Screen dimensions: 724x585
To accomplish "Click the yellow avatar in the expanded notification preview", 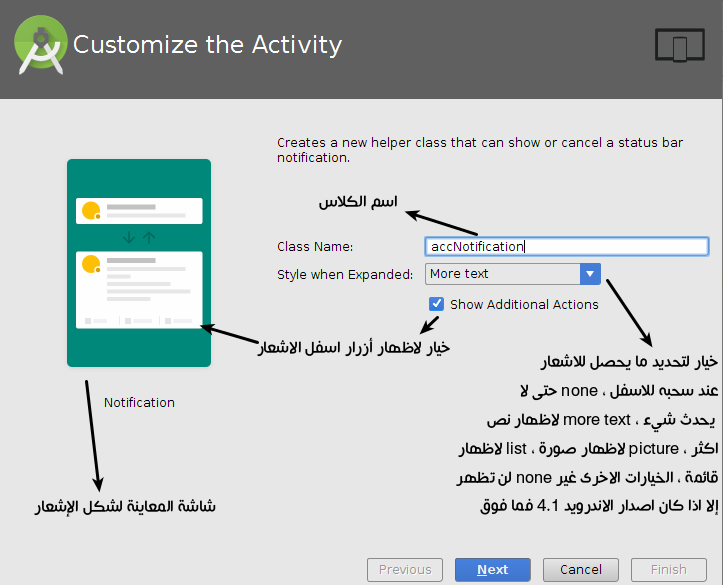I will click(x=91, y=265).
